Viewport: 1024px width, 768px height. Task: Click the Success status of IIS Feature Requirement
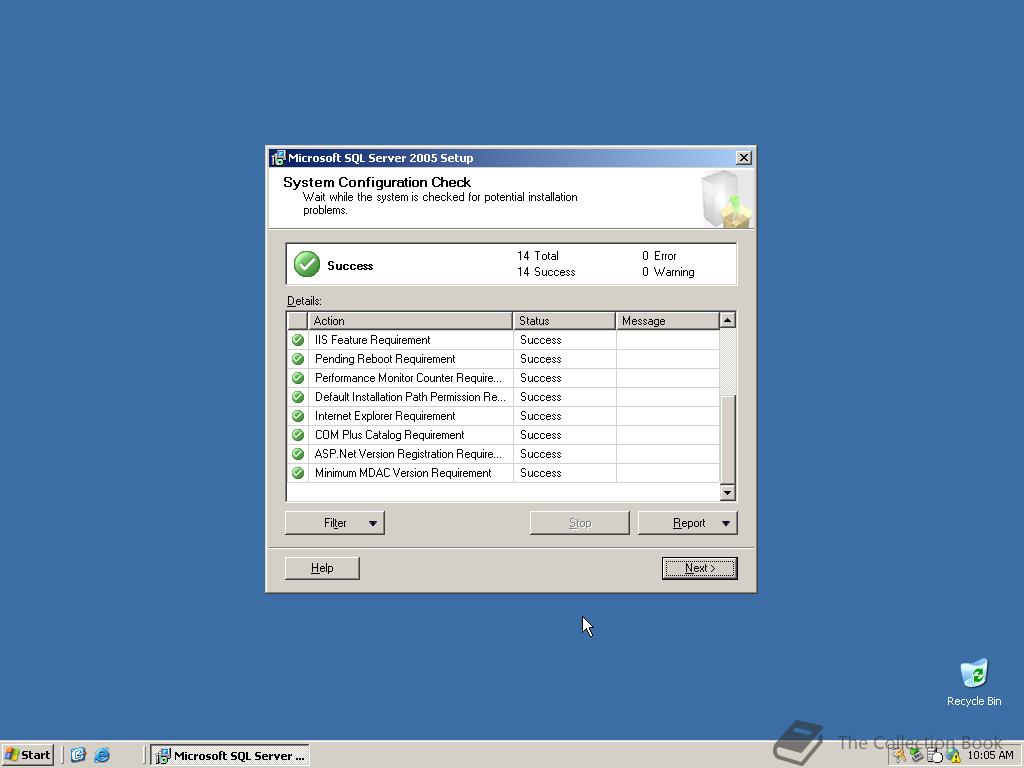tap(541, 340)
